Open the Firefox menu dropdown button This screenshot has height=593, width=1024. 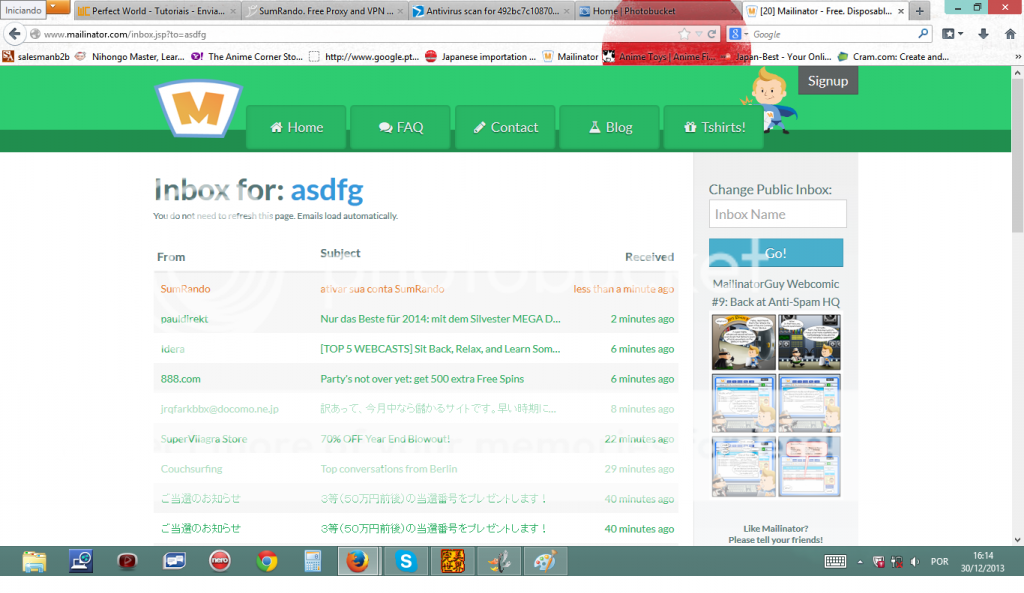point(57,7)
